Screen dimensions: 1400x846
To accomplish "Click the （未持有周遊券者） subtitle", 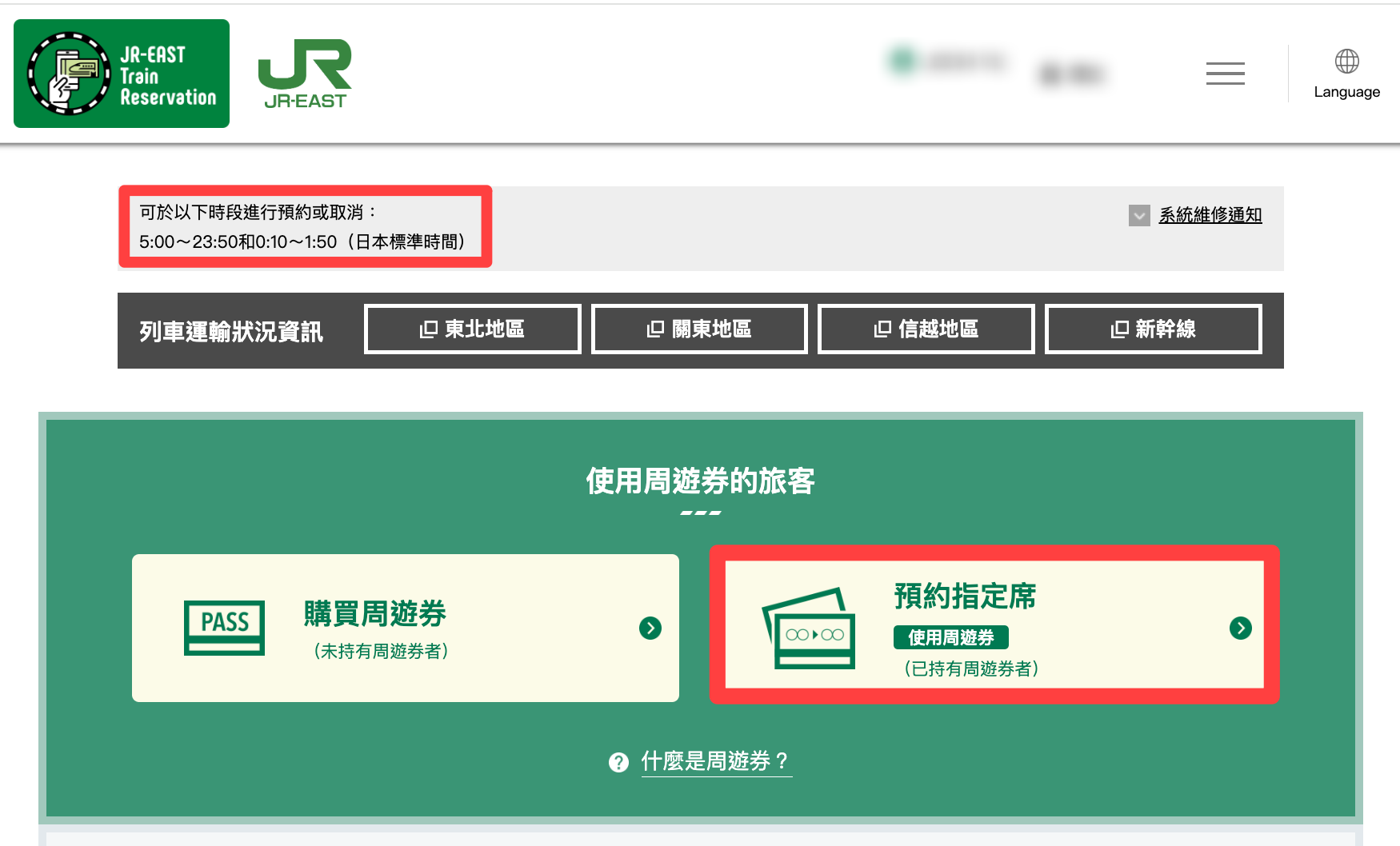I will coord(381,651).
